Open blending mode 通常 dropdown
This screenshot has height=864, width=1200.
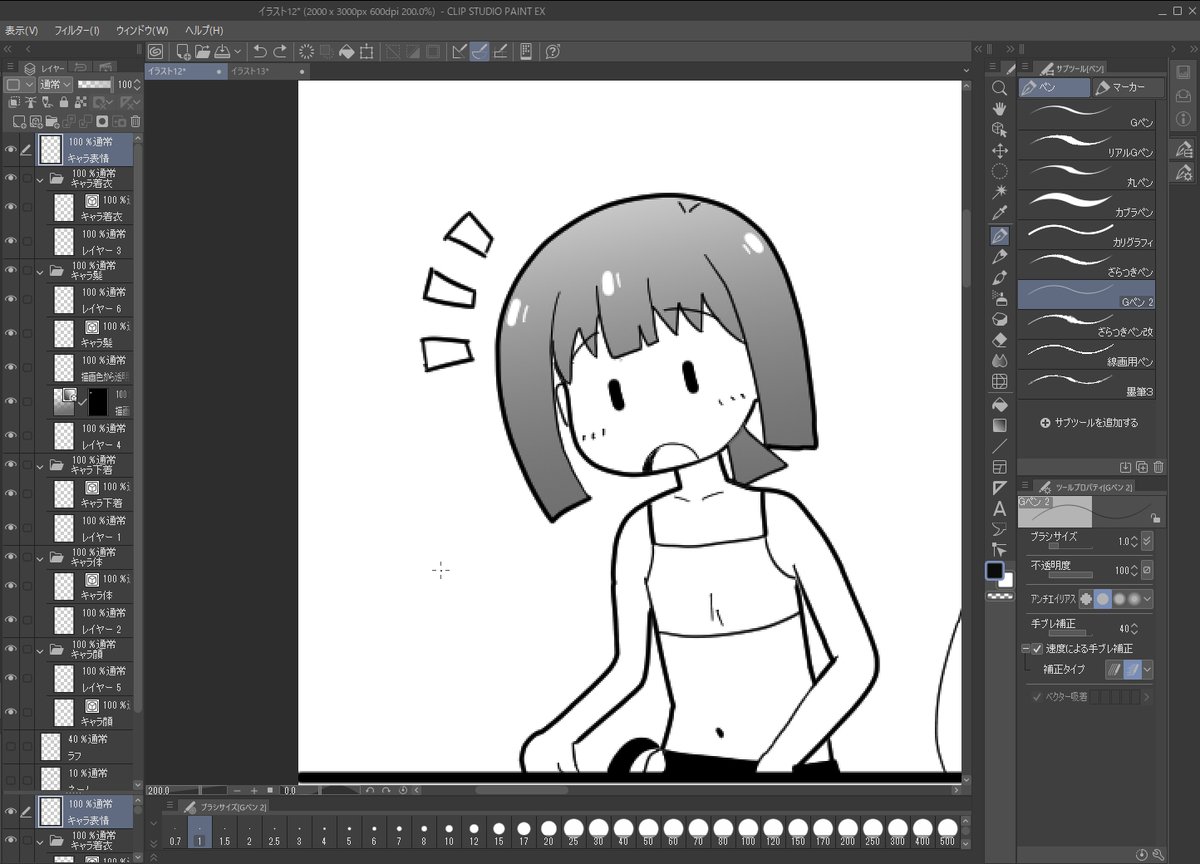click(x=55, y=85)
